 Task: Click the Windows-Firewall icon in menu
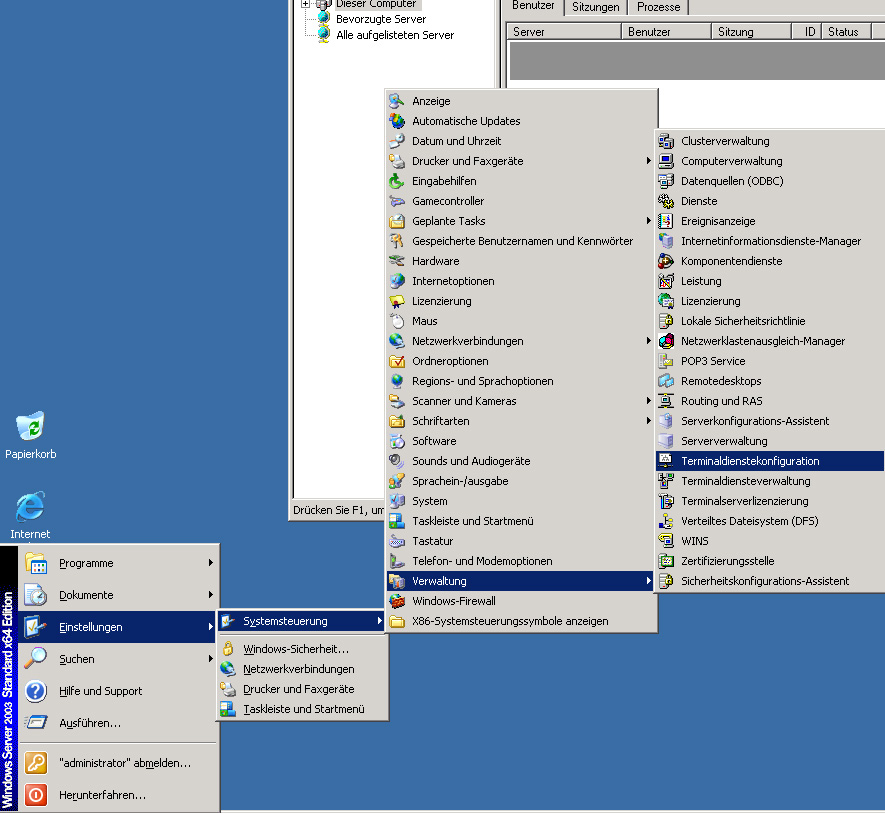pyautogui.click(x=397, y=601)
